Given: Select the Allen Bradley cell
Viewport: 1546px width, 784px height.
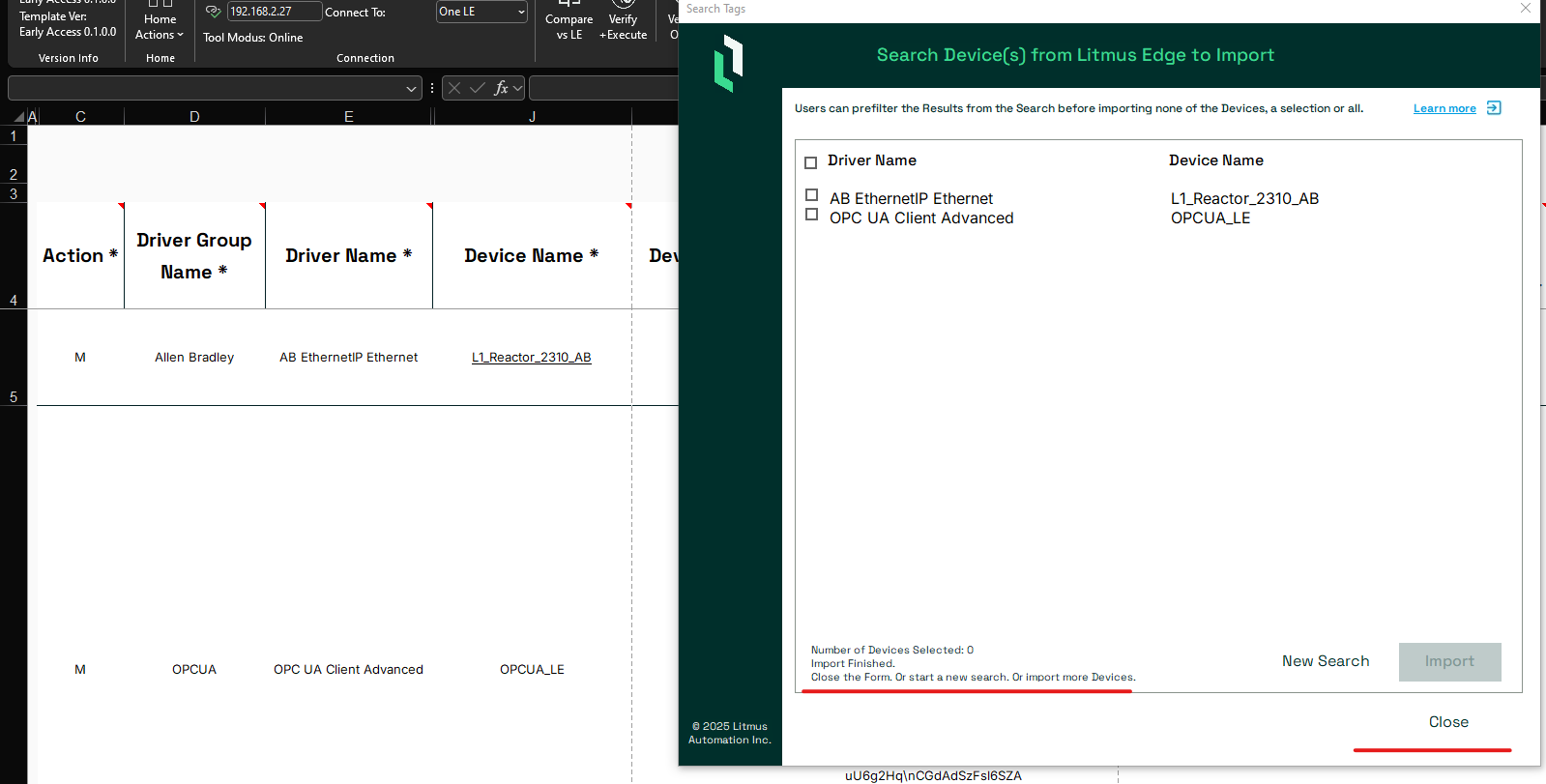Looking at the screenshot, I should pyautogui.click(x=194, y=358).
